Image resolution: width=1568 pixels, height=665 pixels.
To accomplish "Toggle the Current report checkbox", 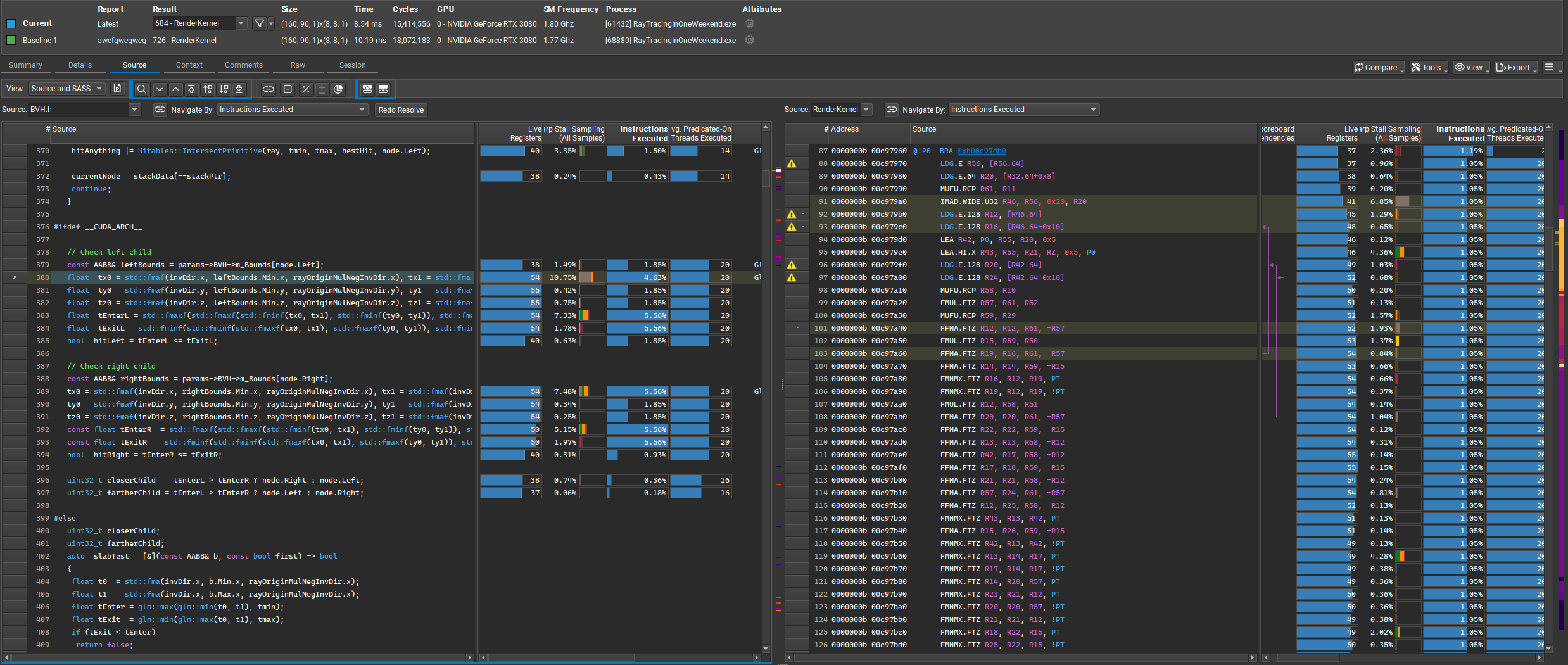I will point(10,23).
